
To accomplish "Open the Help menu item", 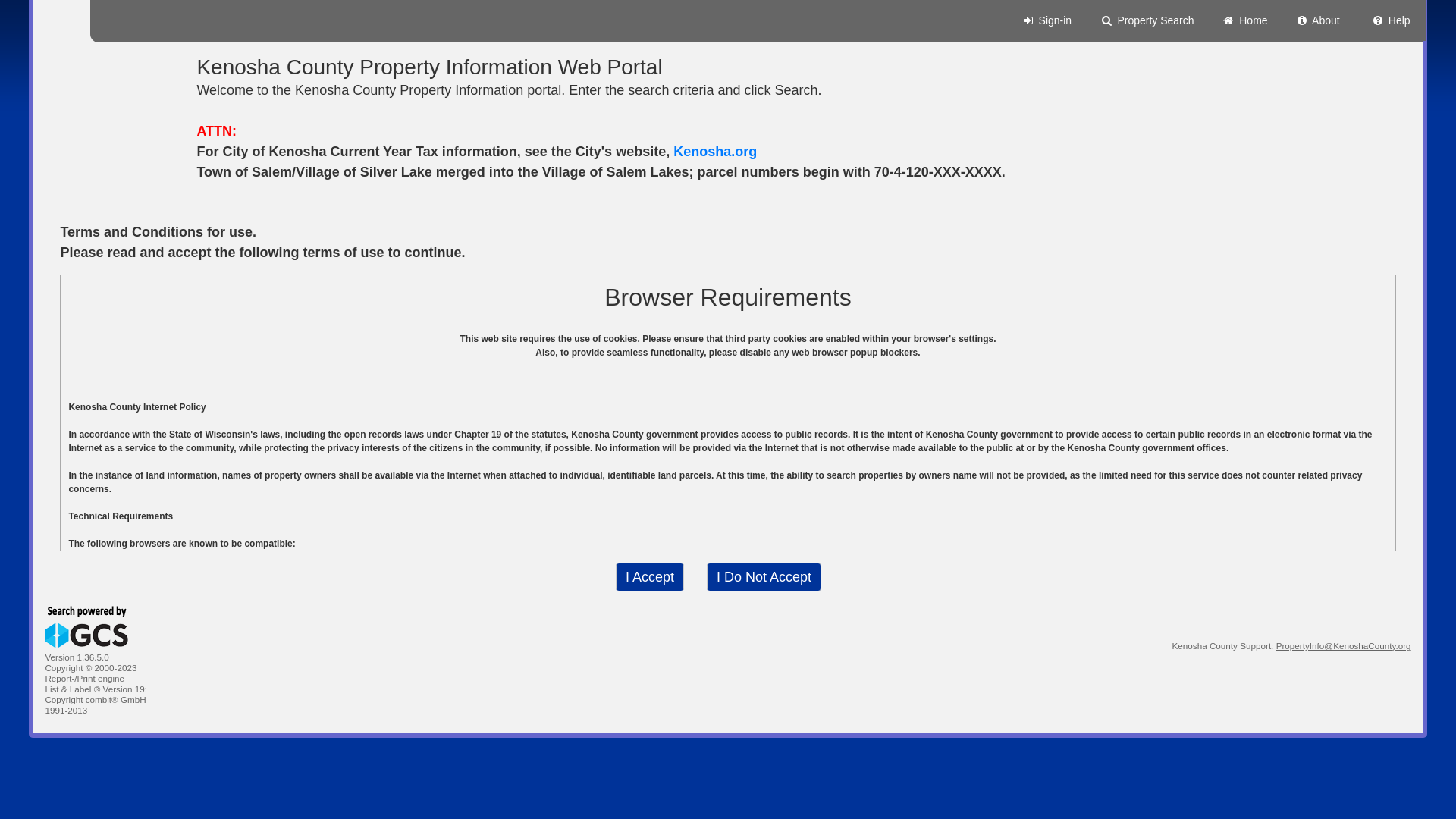I will coord(1391,21).
